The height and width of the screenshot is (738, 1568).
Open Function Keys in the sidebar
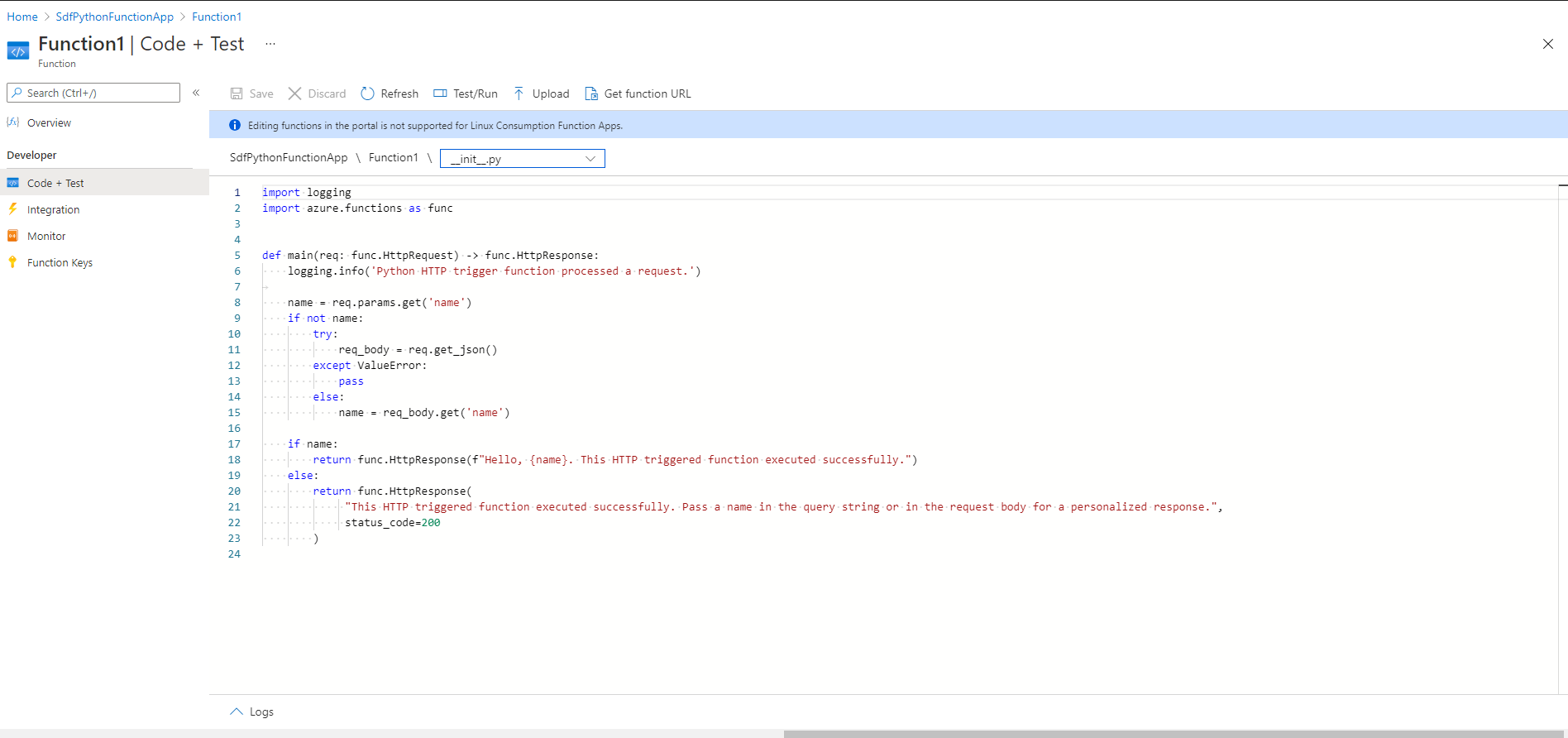click(60, 262)
